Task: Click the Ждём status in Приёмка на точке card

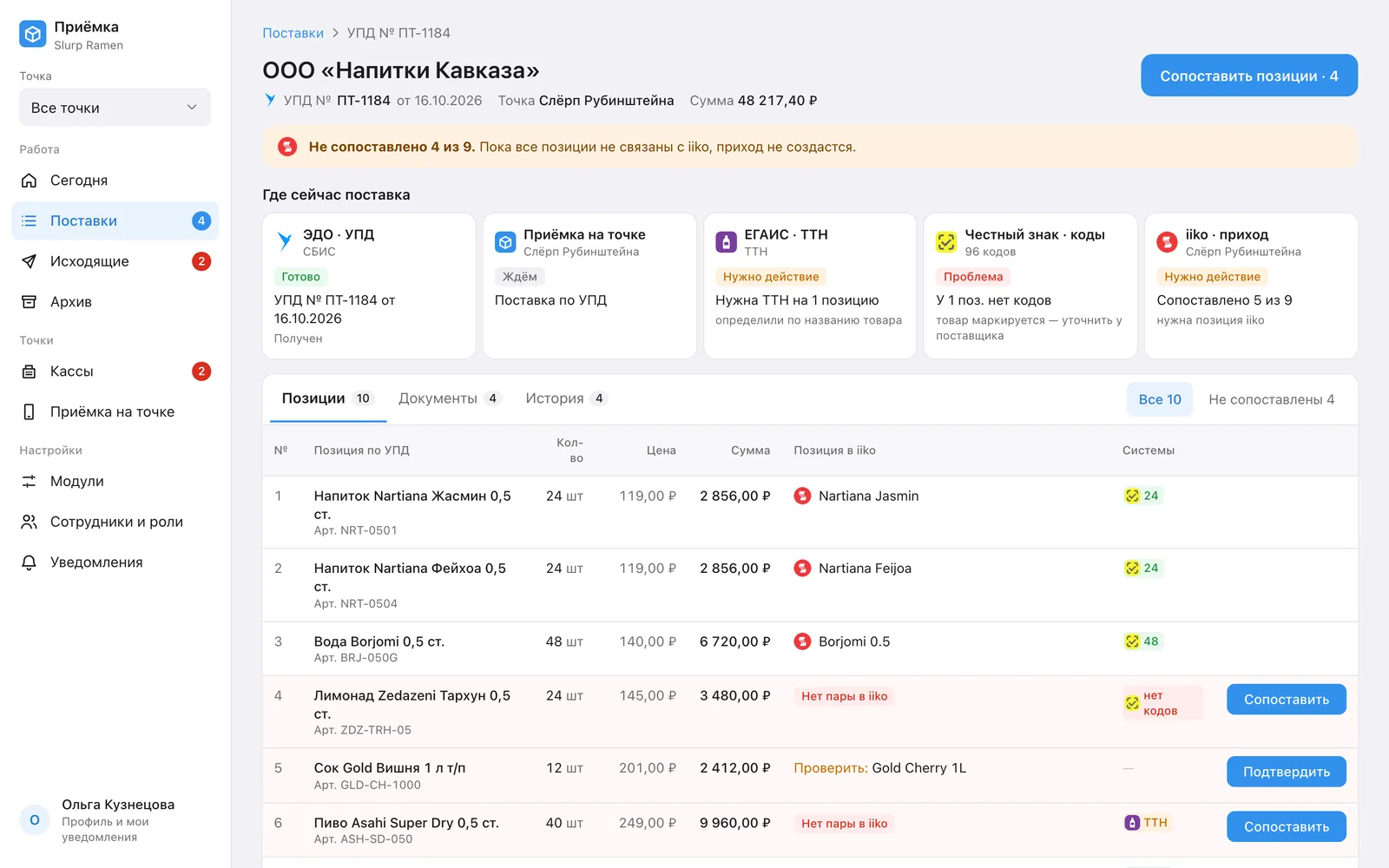Action: pyautogui.click(x=520, y=277)
